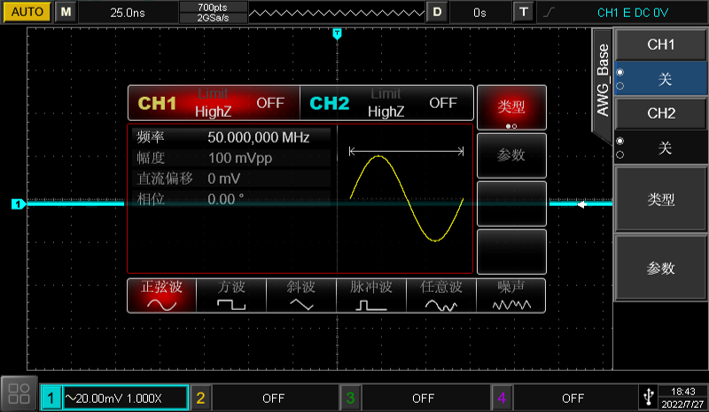This screenshot has height=412, width=709.
Task: Select the sine wave (正弦波) waveform
Action: [161, 295]
